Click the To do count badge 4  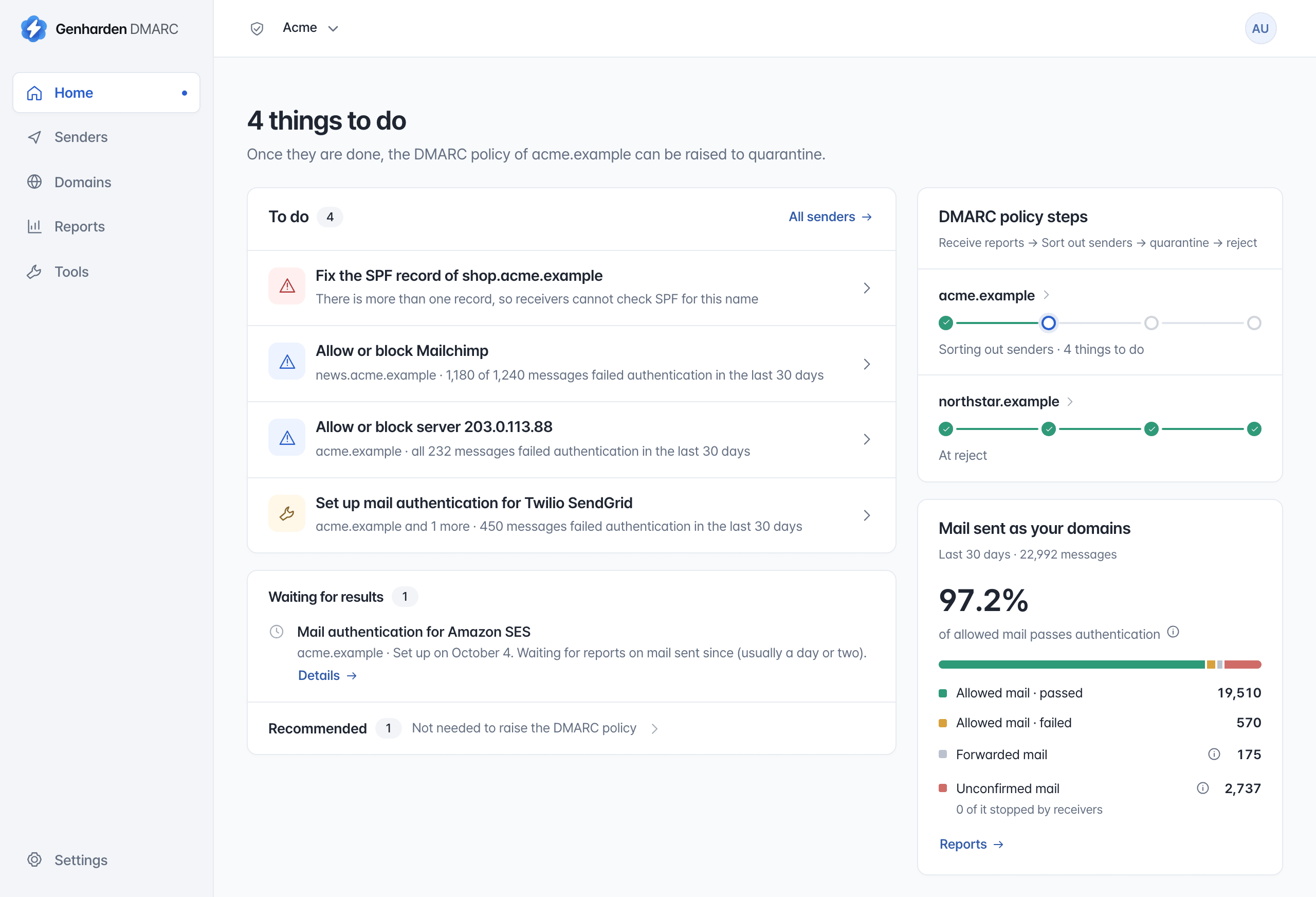(x=330, y=217)
